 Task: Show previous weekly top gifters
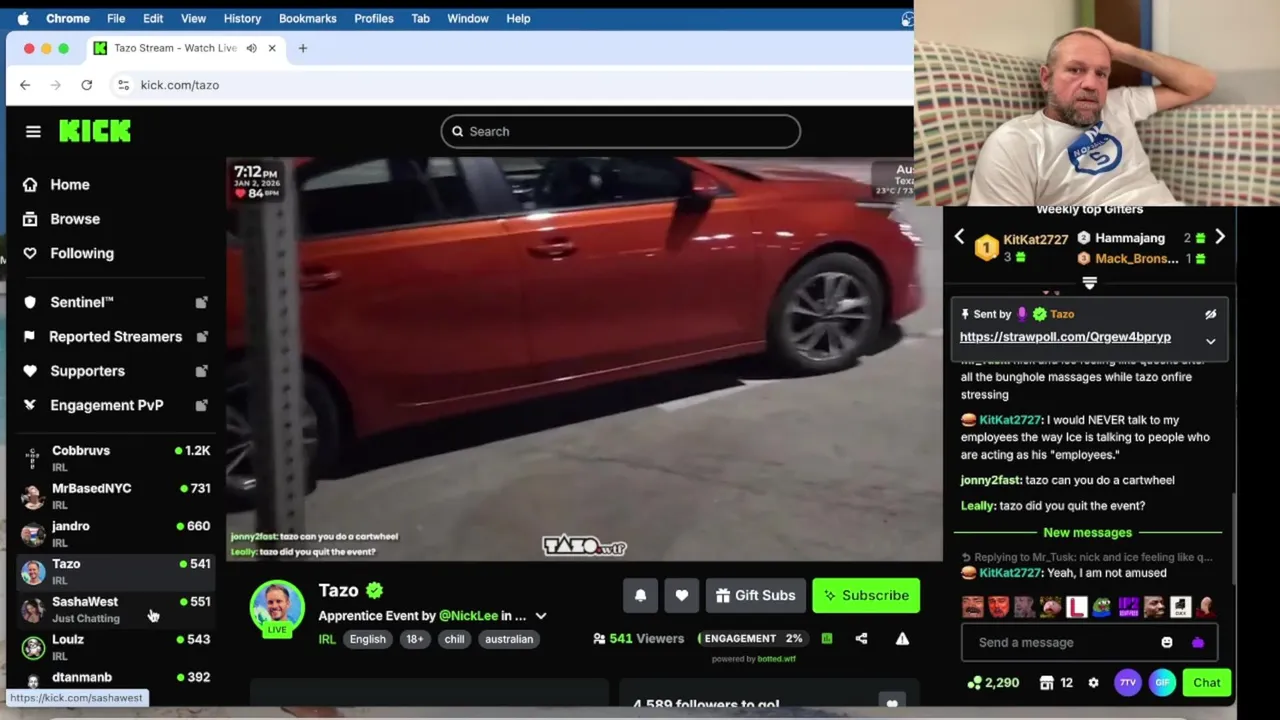[959, 237]
